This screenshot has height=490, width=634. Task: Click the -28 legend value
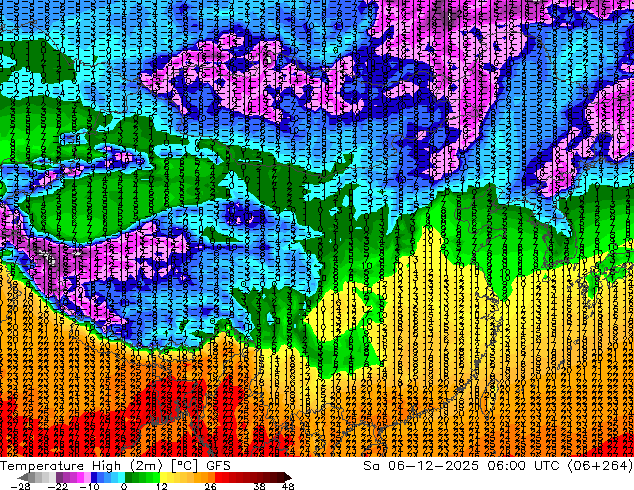(21, 486)
